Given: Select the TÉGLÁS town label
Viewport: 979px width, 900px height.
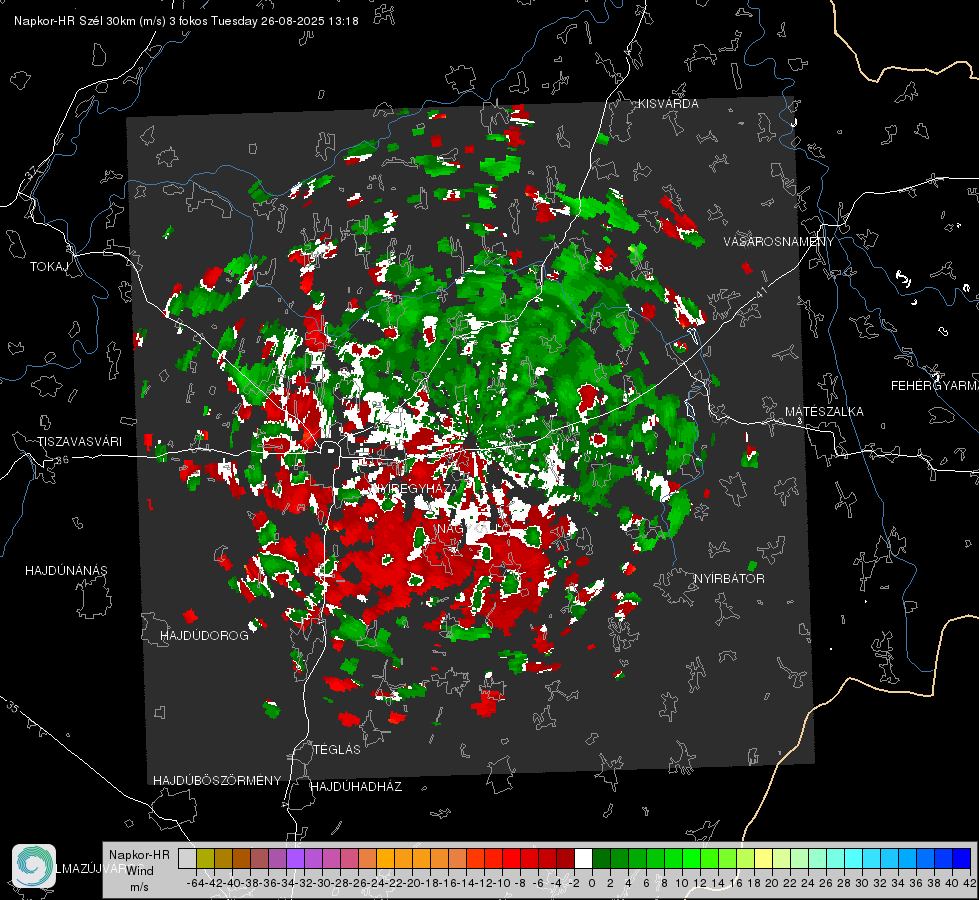Looking at the screenshot, I should click(337, 749).
